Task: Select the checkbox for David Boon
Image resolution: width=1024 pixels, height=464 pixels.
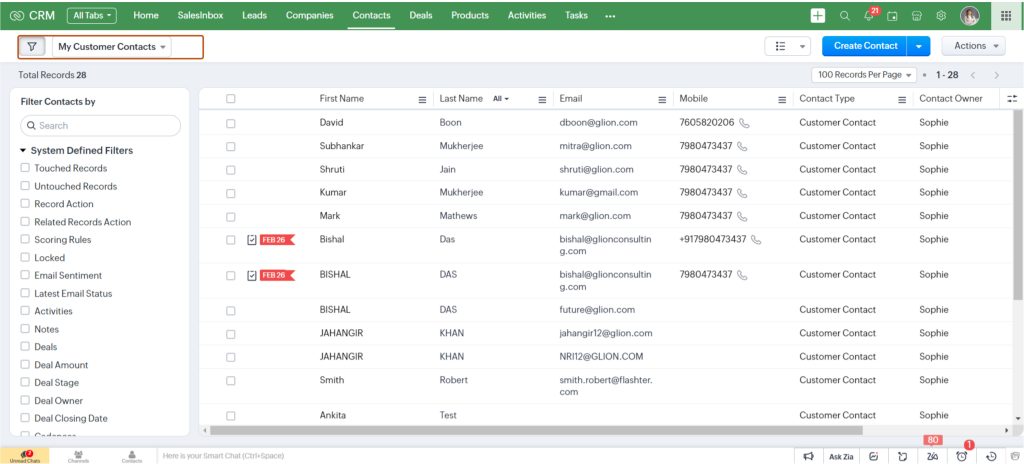Action: pos(231,123)
